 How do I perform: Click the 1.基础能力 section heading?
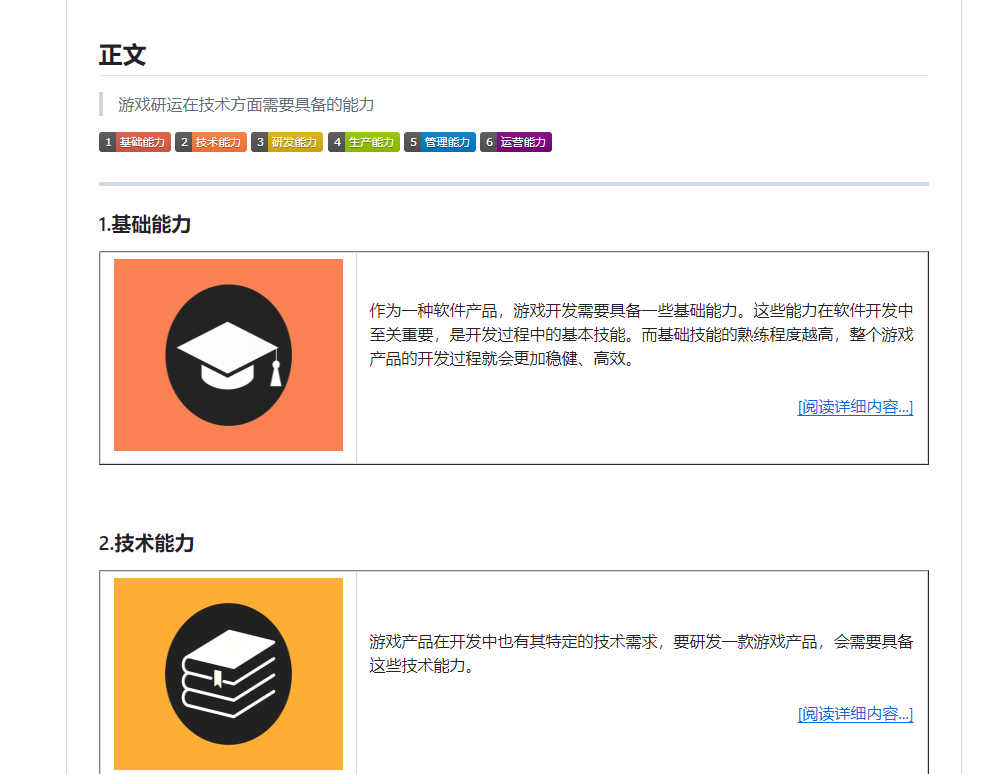pyautogui.click(x=145, y=224)
